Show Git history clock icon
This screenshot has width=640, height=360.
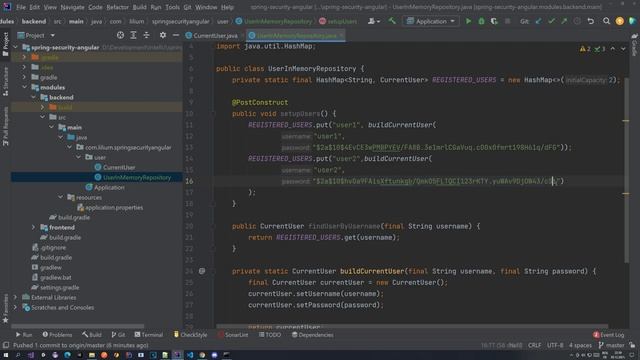click(577, 21)
